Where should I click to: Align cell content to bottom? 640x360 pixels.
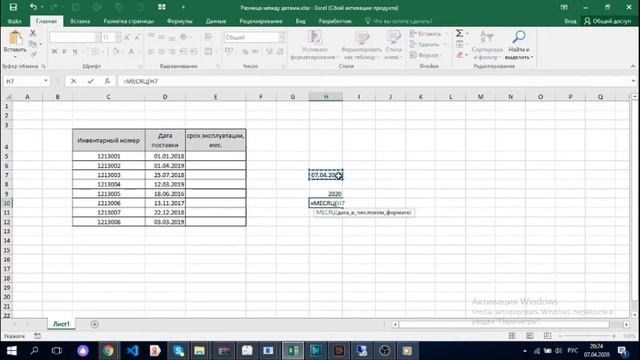pos(172,37)
